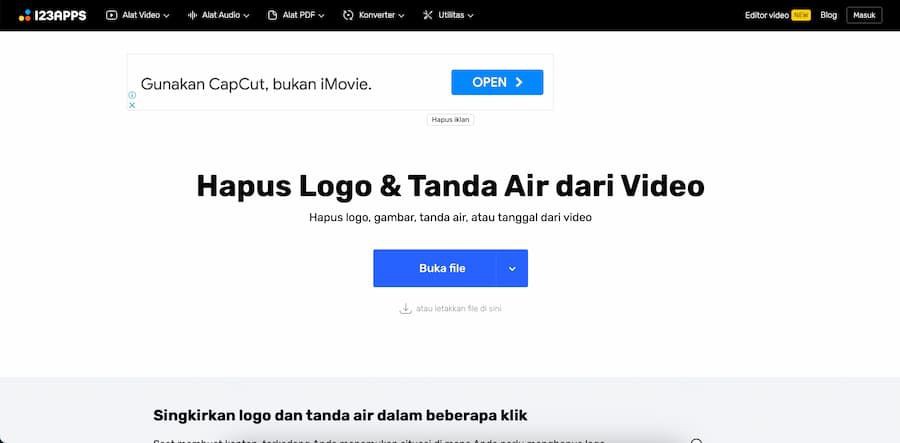
Task: Click the ad info icon
Action: (x=132, y=96)
